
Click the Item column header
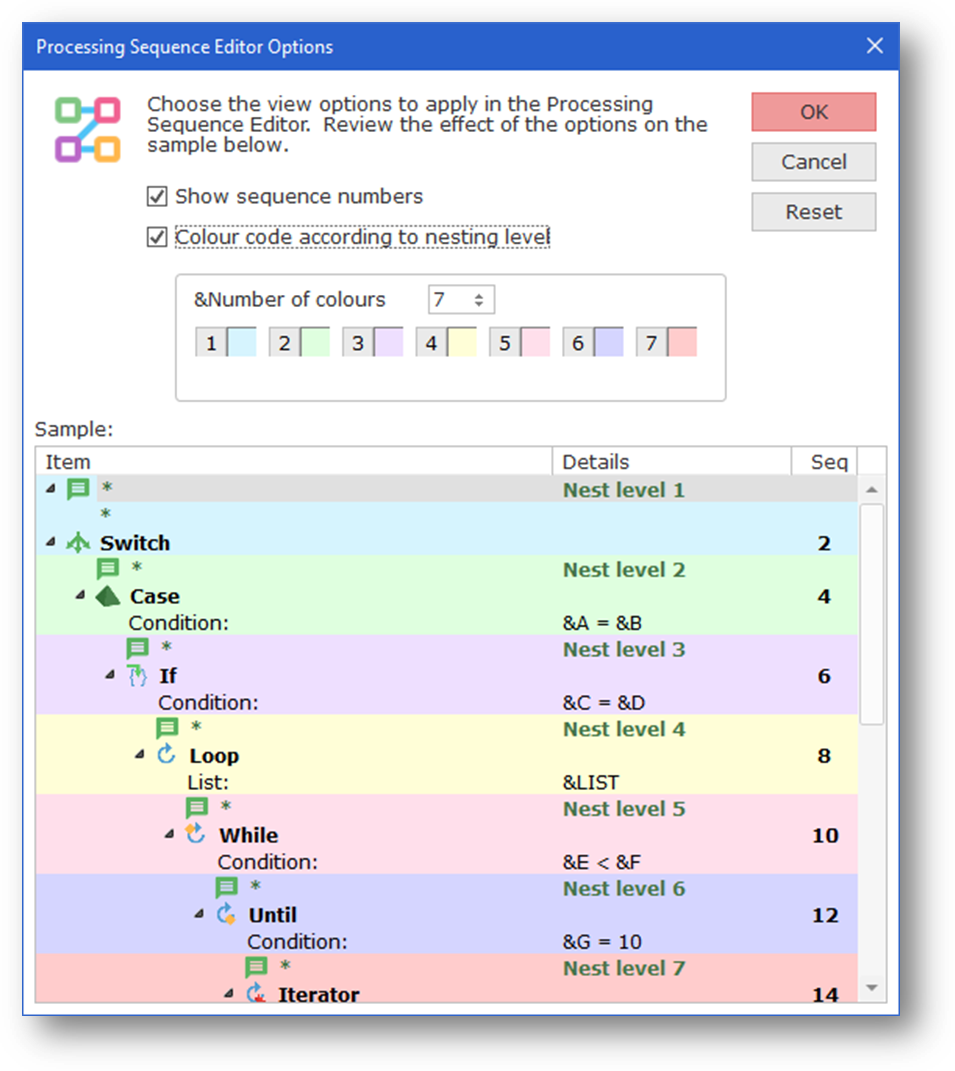[x=294, y=462]
